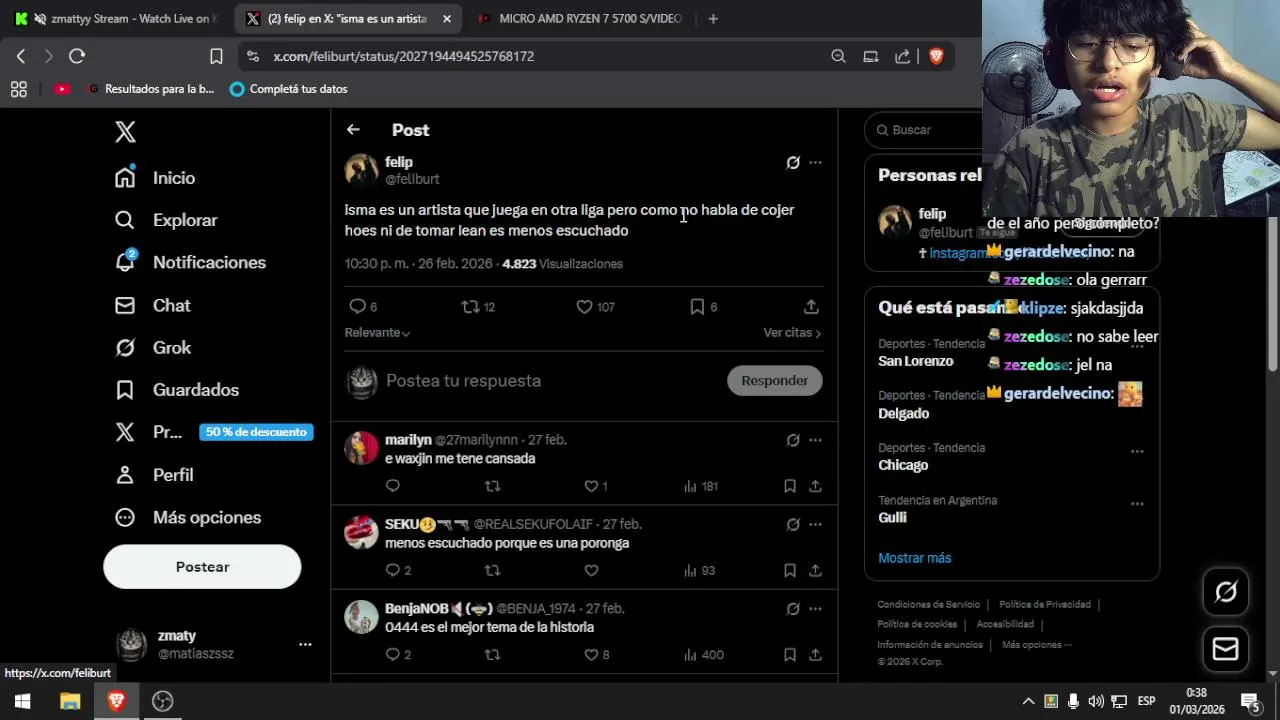
Task: Open Chicago trend options menu
Action: (1137, 452)
